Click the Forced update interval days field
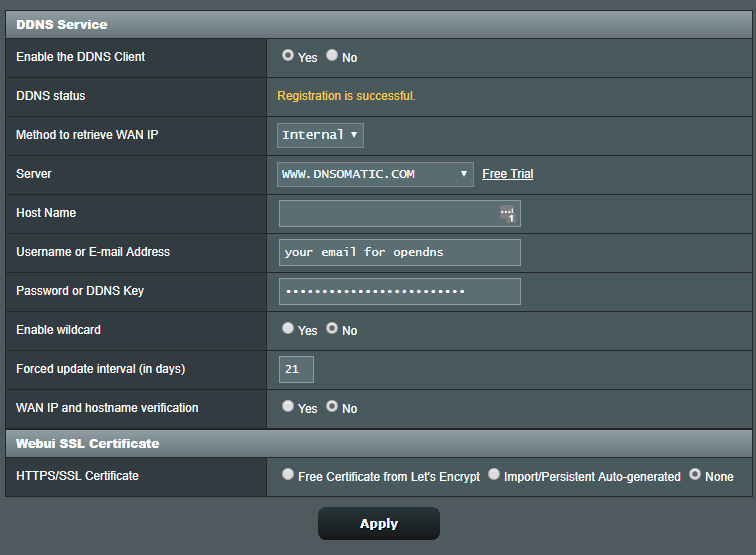This screenshot has width=756, height=555. pos(296,369)
